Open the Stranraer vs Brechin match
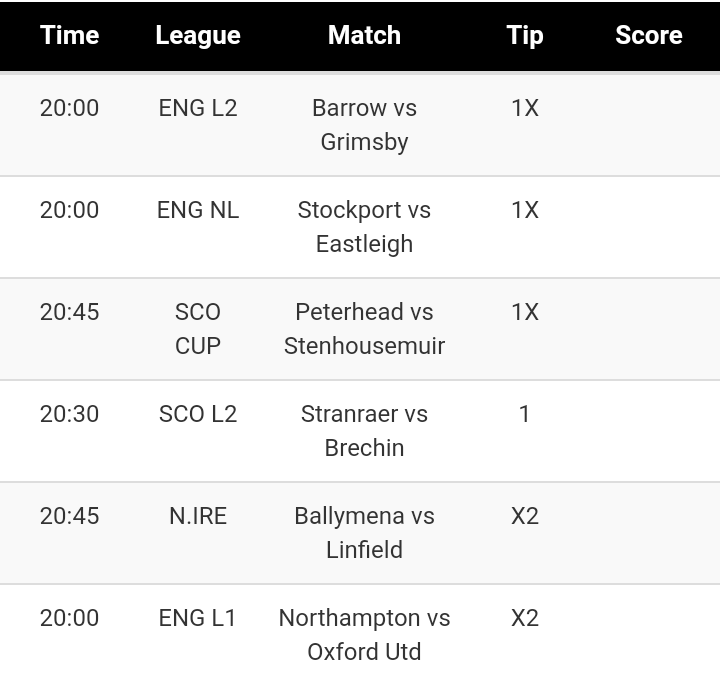 364,431
